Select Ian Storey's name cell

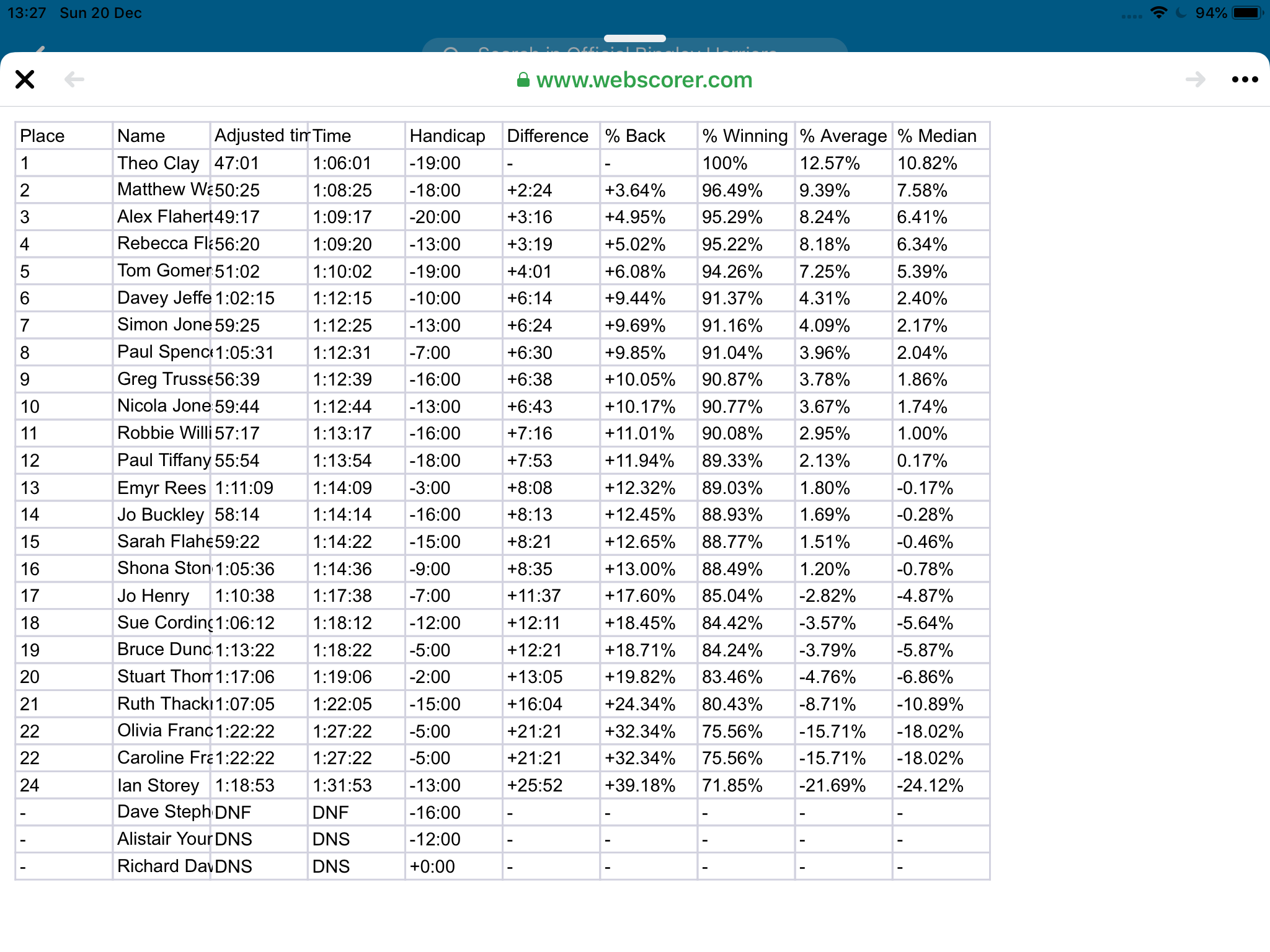click(158, 785)
